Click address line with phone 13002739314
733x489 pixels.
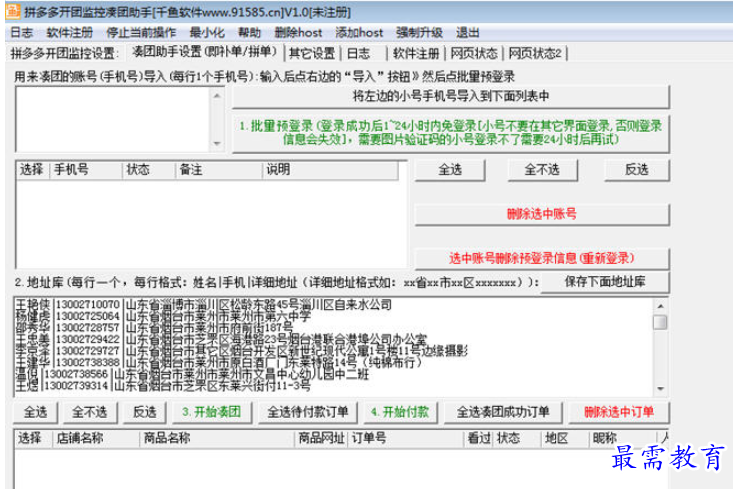163,386
